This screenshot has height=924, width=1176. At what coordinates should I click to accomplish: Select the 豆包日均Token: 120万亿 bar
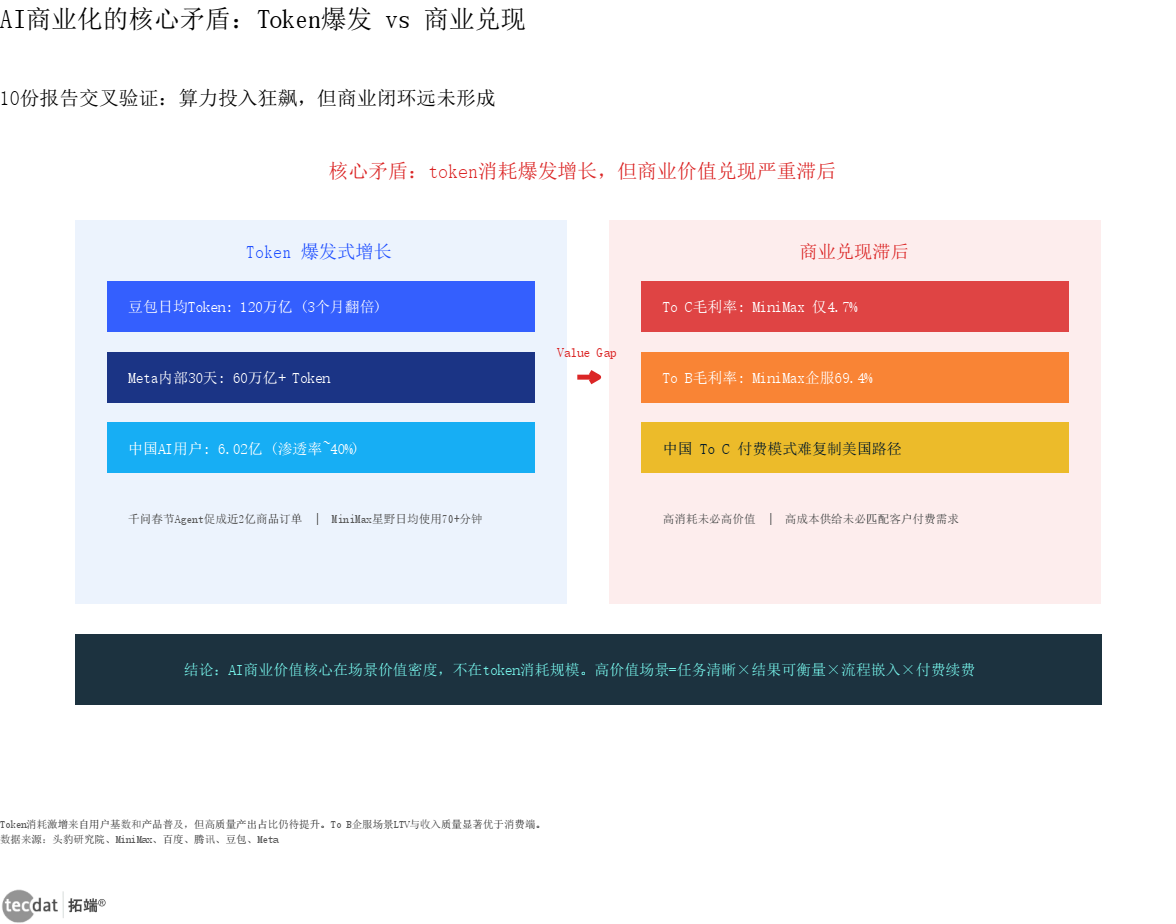click(x=321, y=307)
